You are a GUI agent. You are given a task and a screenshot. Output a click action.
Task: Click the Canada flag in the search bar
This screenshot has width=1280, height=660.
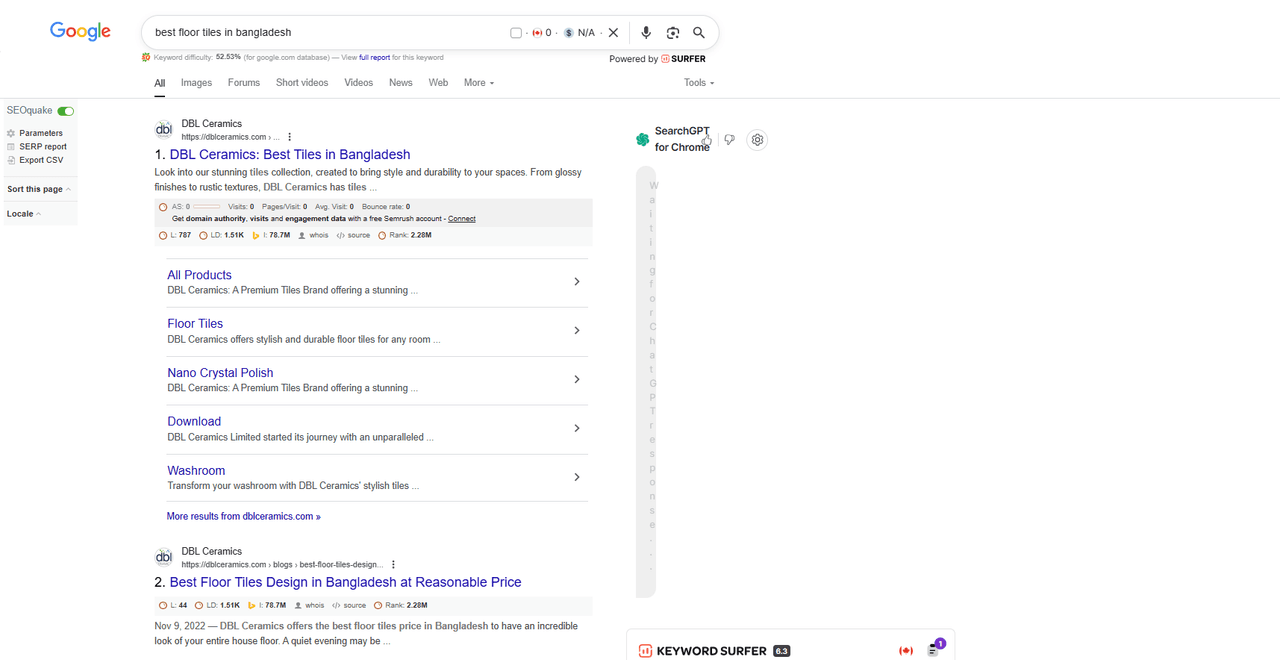pyautogui.click(x=537, y=33)
